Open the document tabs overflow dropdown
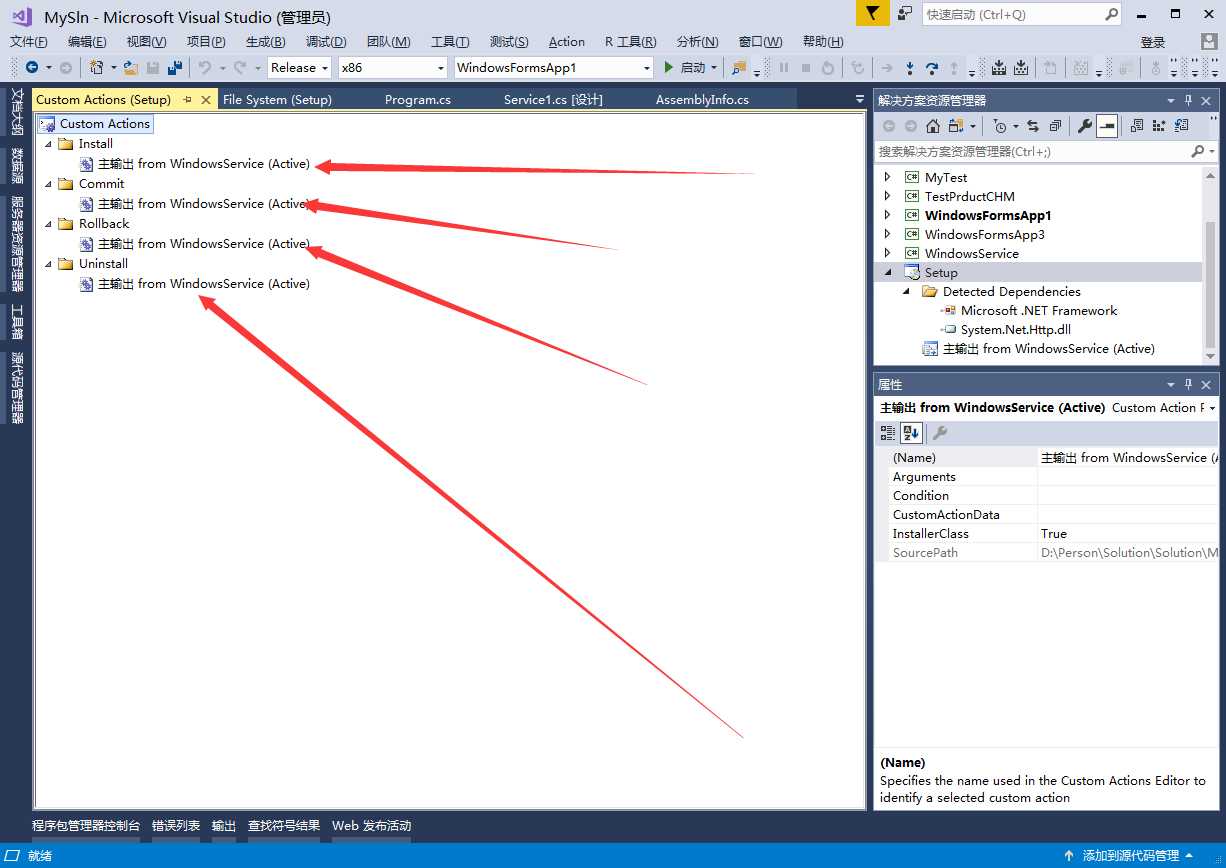Image resolution: width=1226 pixels, height=868 pixels. 859,99
